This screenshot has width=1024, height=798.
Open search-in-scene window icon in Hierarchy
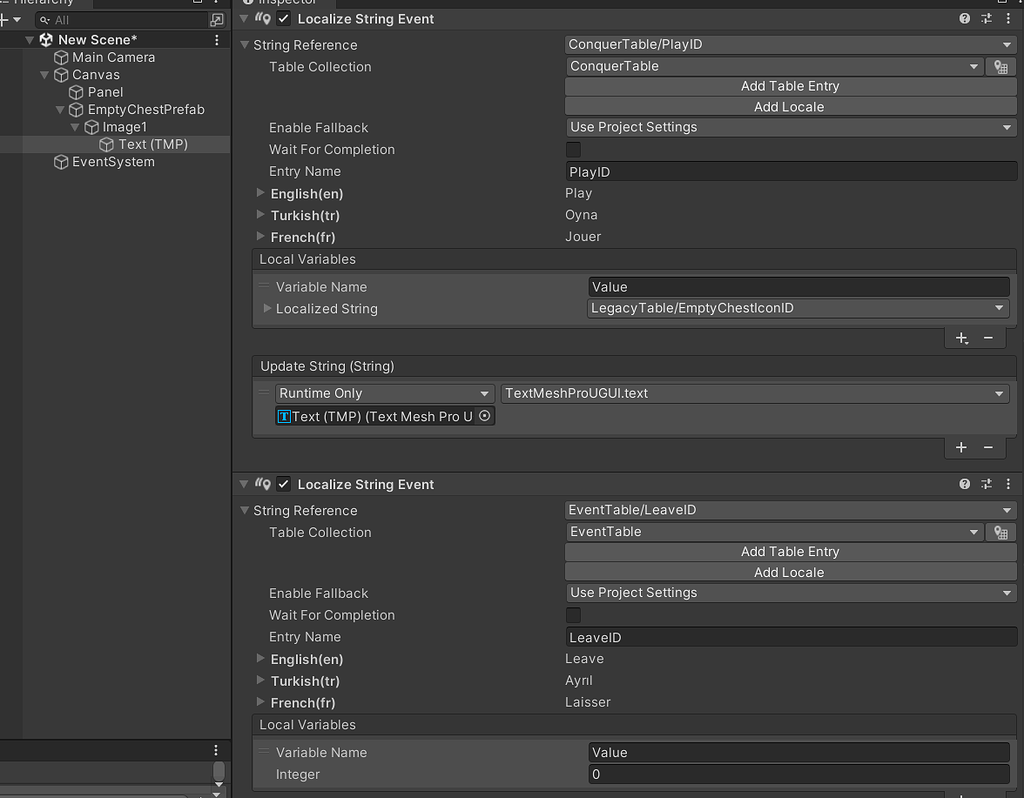click(217, 20)
